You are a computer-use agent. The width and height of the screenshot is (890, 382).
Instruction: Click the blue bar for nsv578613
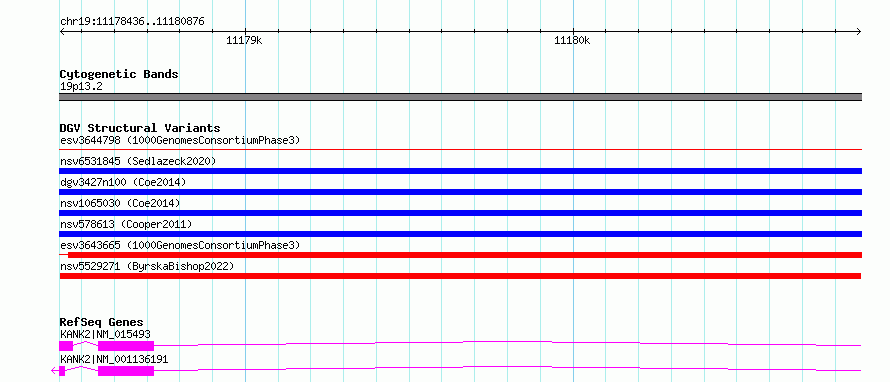pos(460,234)
